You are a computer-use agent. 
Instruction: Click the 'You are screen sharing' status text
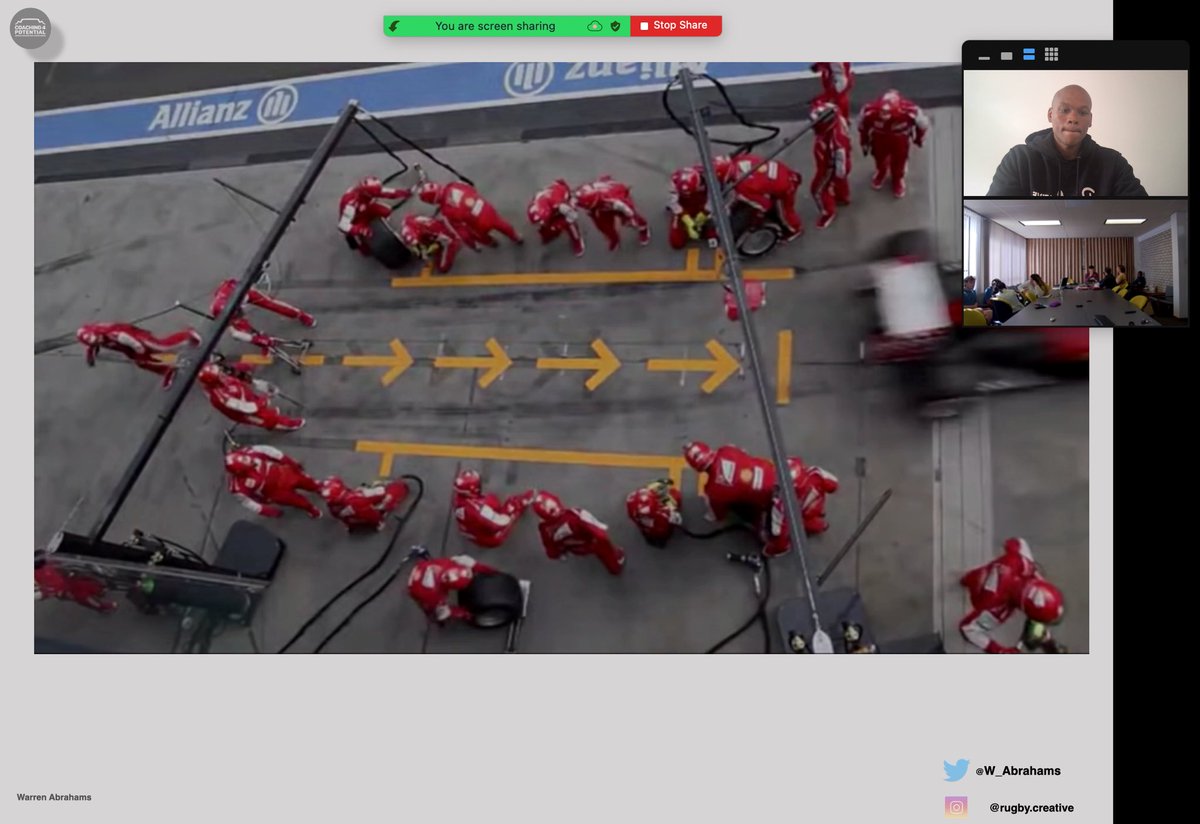[495, 26]
